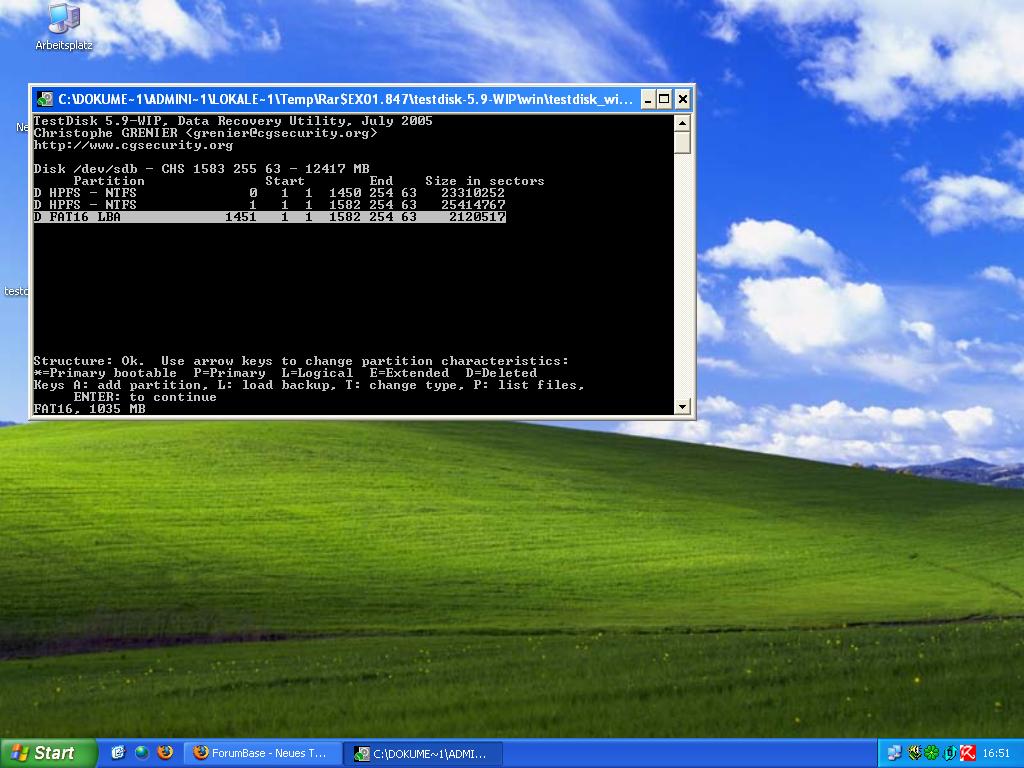Viewport: 1024px width, 768px height.
Task: Launch Firefox from the quick launch bar
Action: click(x=165, y=753)
